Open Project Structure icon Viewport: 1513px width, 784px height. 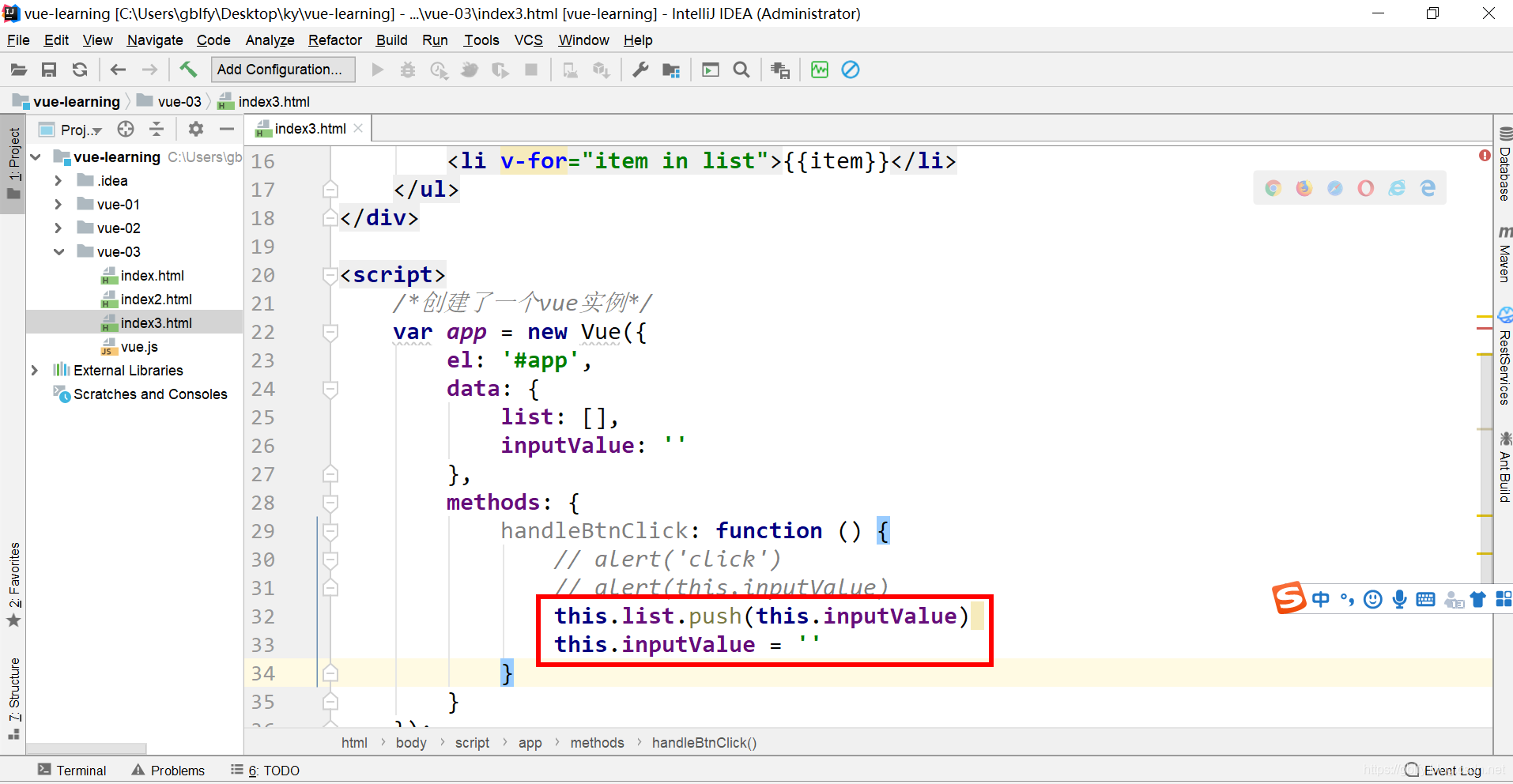coord(671,70)
